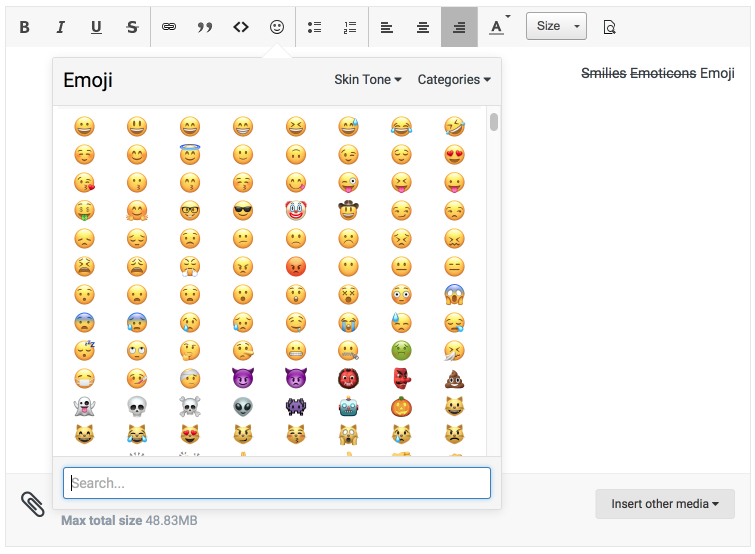
Task: Toggle numbered list
Action: point(350,27)
